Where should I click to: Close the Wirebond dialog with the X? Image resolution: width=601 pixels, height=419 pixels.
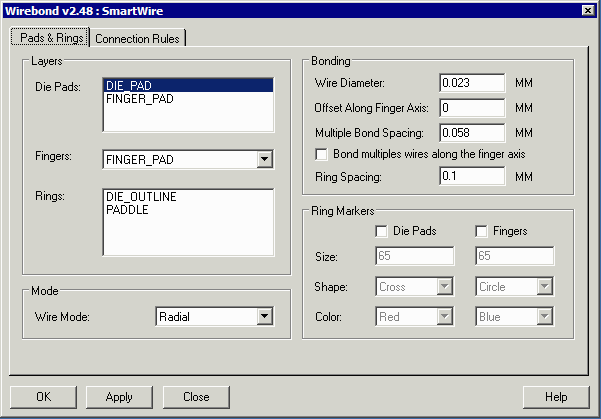click(588, 10)
